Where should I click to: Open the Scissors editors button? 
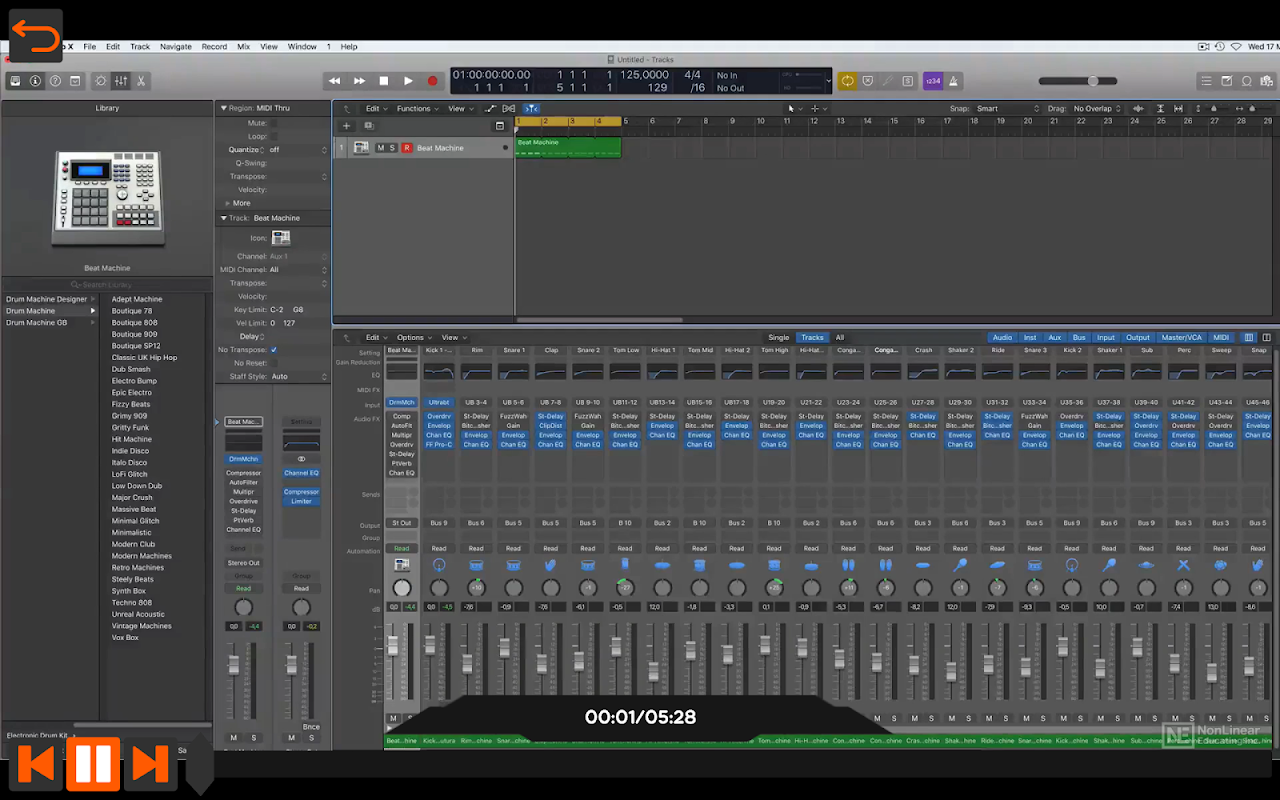[141, 81]
